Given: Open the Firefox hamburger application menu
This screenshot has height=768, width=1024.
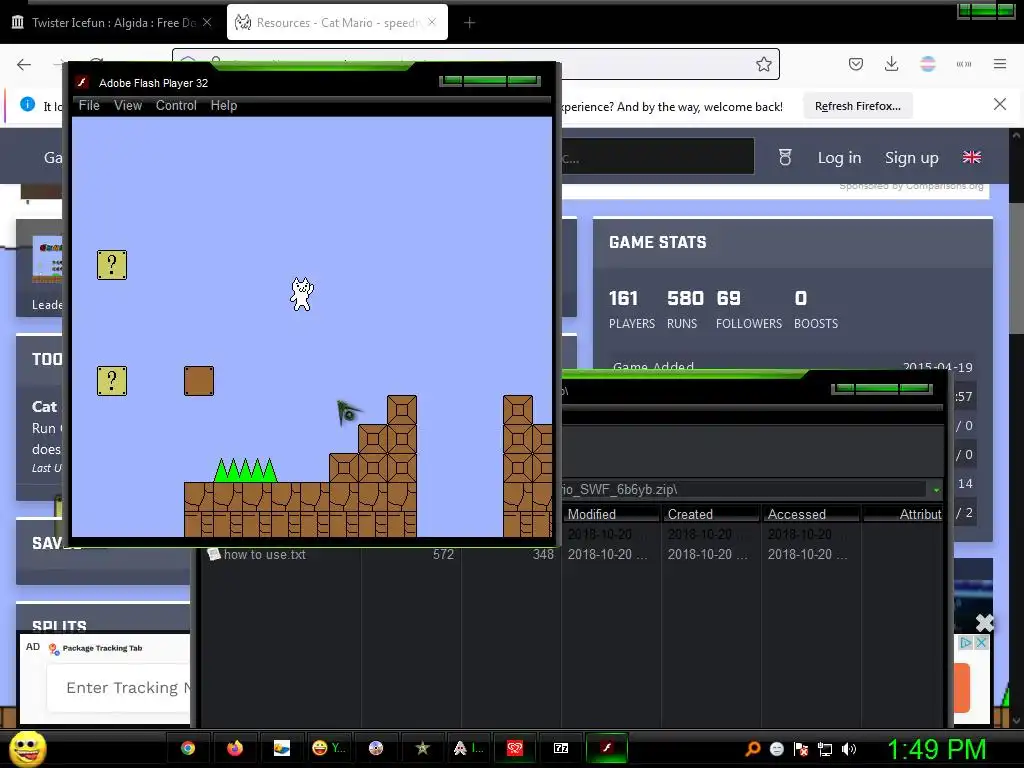Looking at the screenshot, I should tap(1000, 64).
